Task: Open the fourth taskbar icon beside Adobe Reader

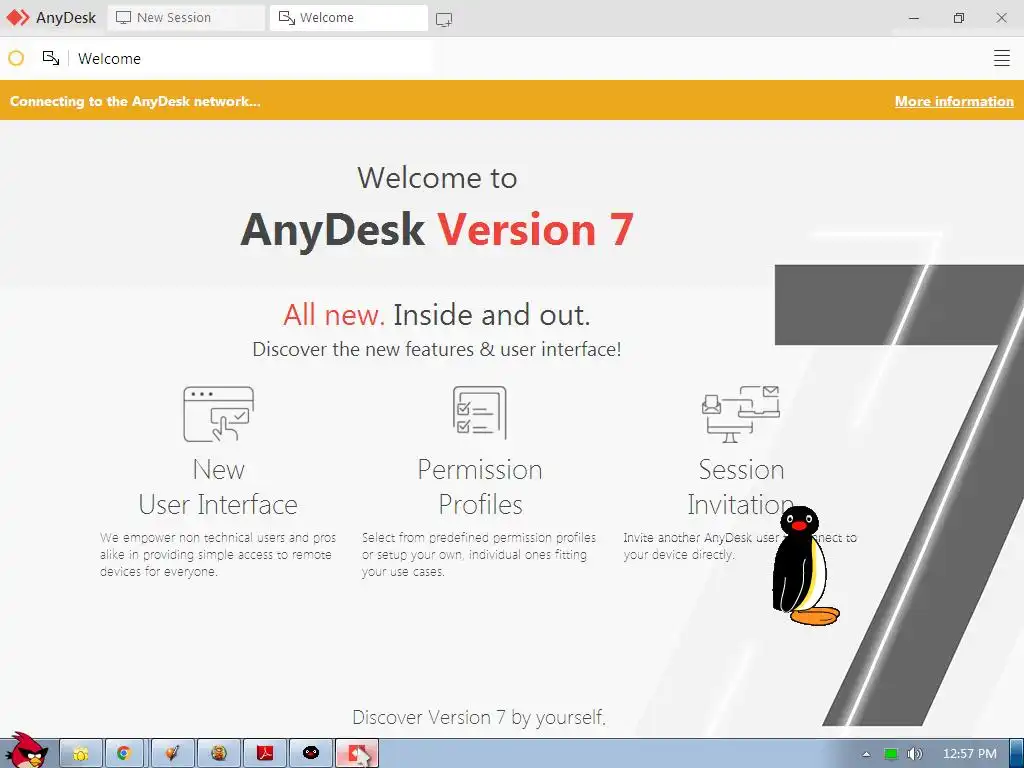Action: coord(219,754)
